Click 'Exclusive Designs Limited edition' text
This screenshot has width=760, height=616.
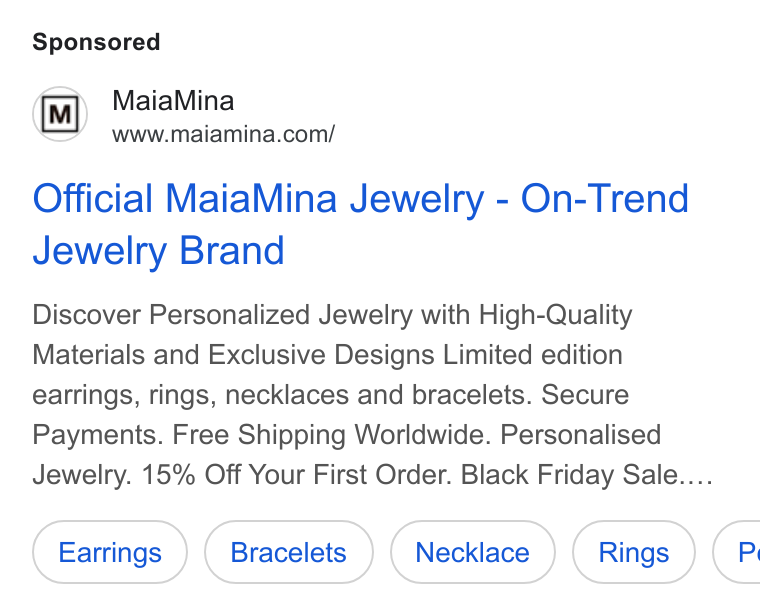coord(415,355)
